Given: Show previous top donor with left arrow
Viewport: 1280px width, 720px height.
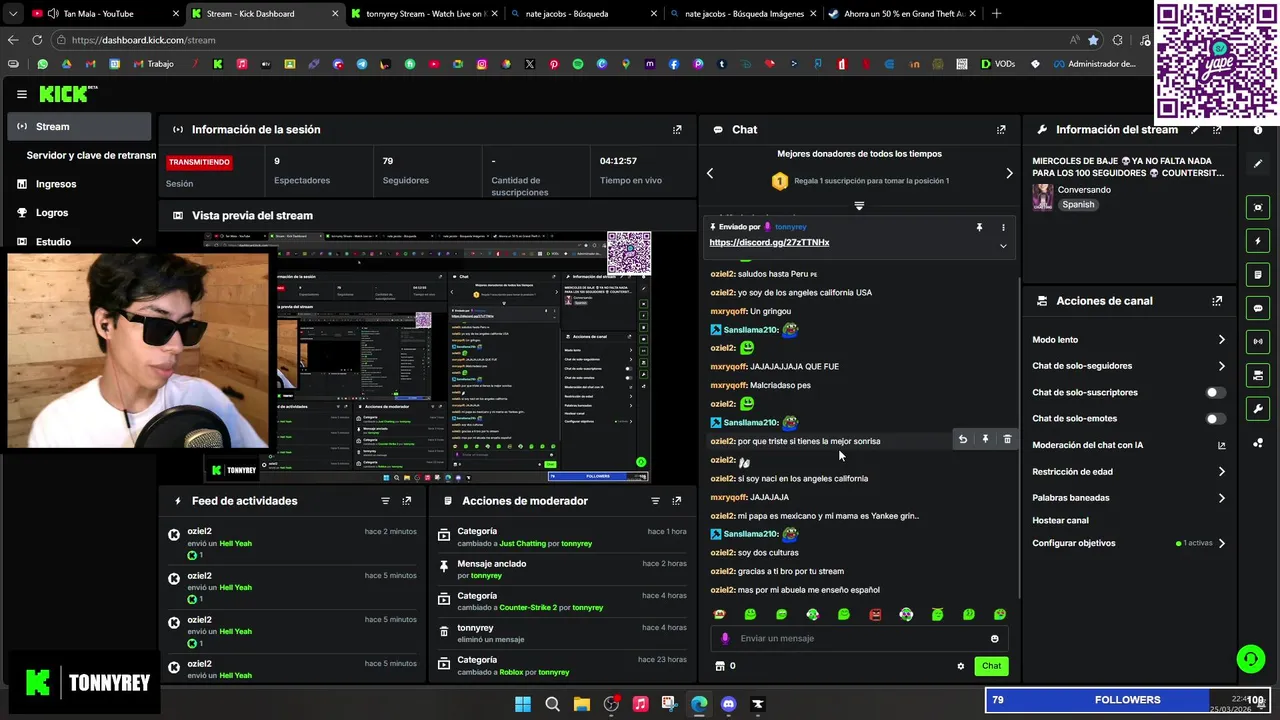Looking at the screenshot, I should click(710, 173).
